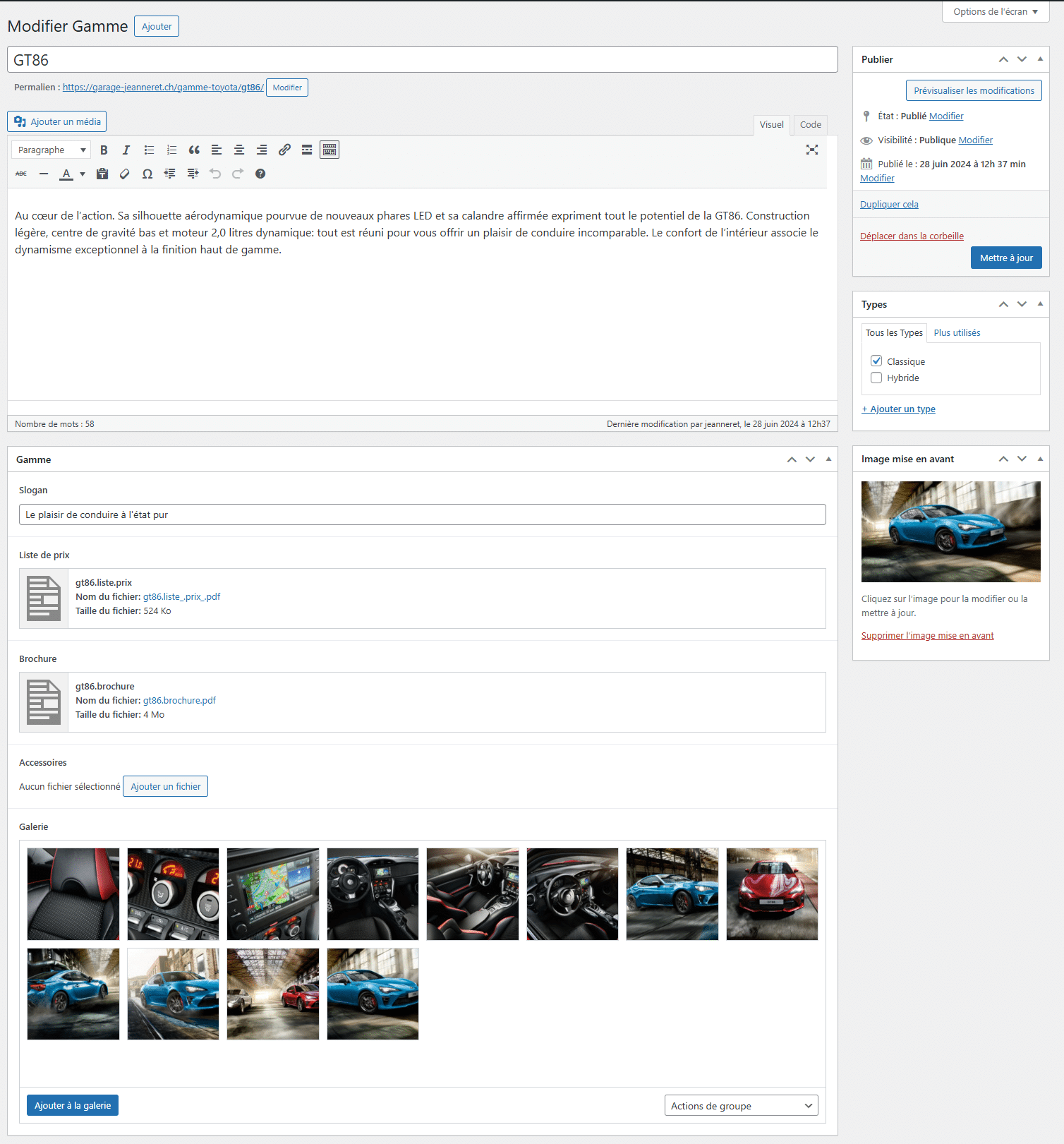Edit the État Publié status via Modifier

(x=946, y=116)
